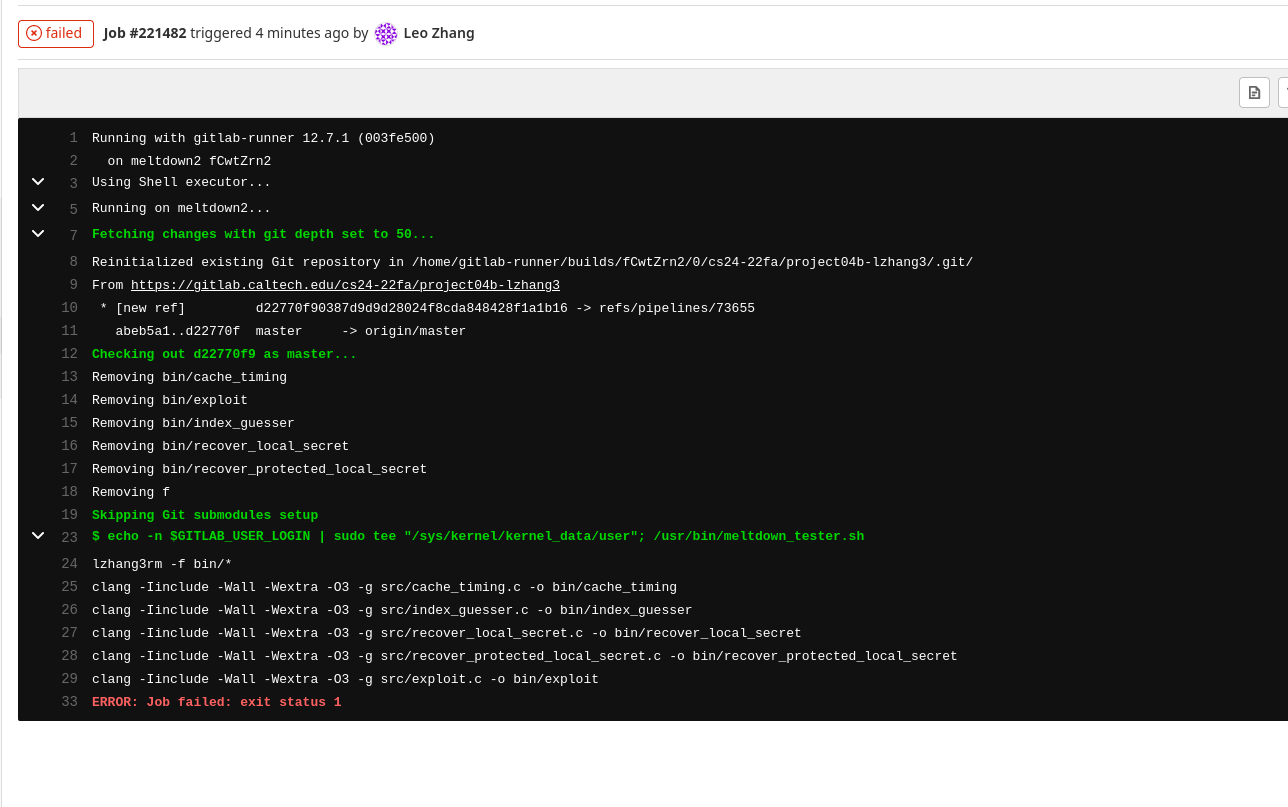Click 'Checking out d22770f9 as master...' line
1288x807 pixels.
(224, 354)
